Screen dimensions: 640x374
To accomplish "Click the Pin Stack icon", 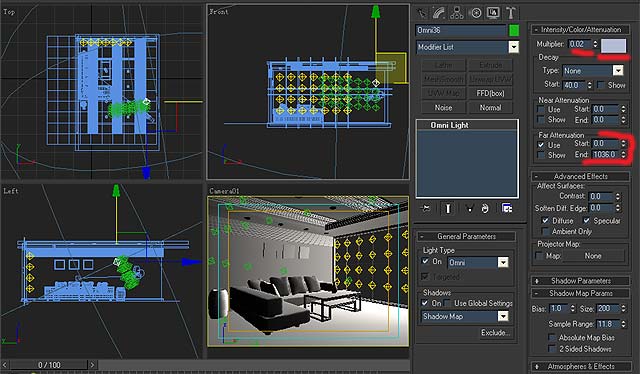I will (426, 209).
